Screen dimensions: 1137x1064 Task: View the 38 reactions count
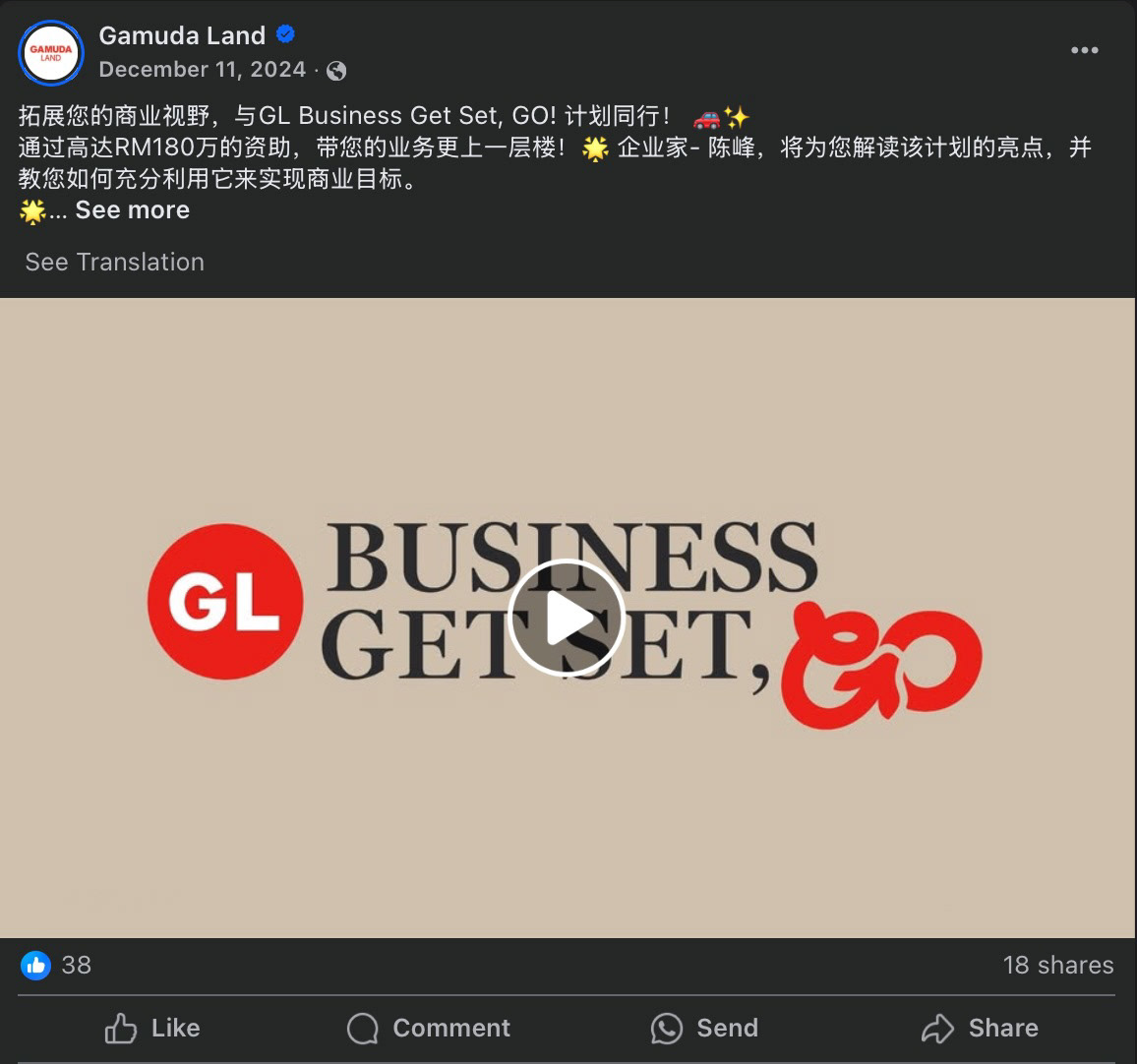click(76, 966)
